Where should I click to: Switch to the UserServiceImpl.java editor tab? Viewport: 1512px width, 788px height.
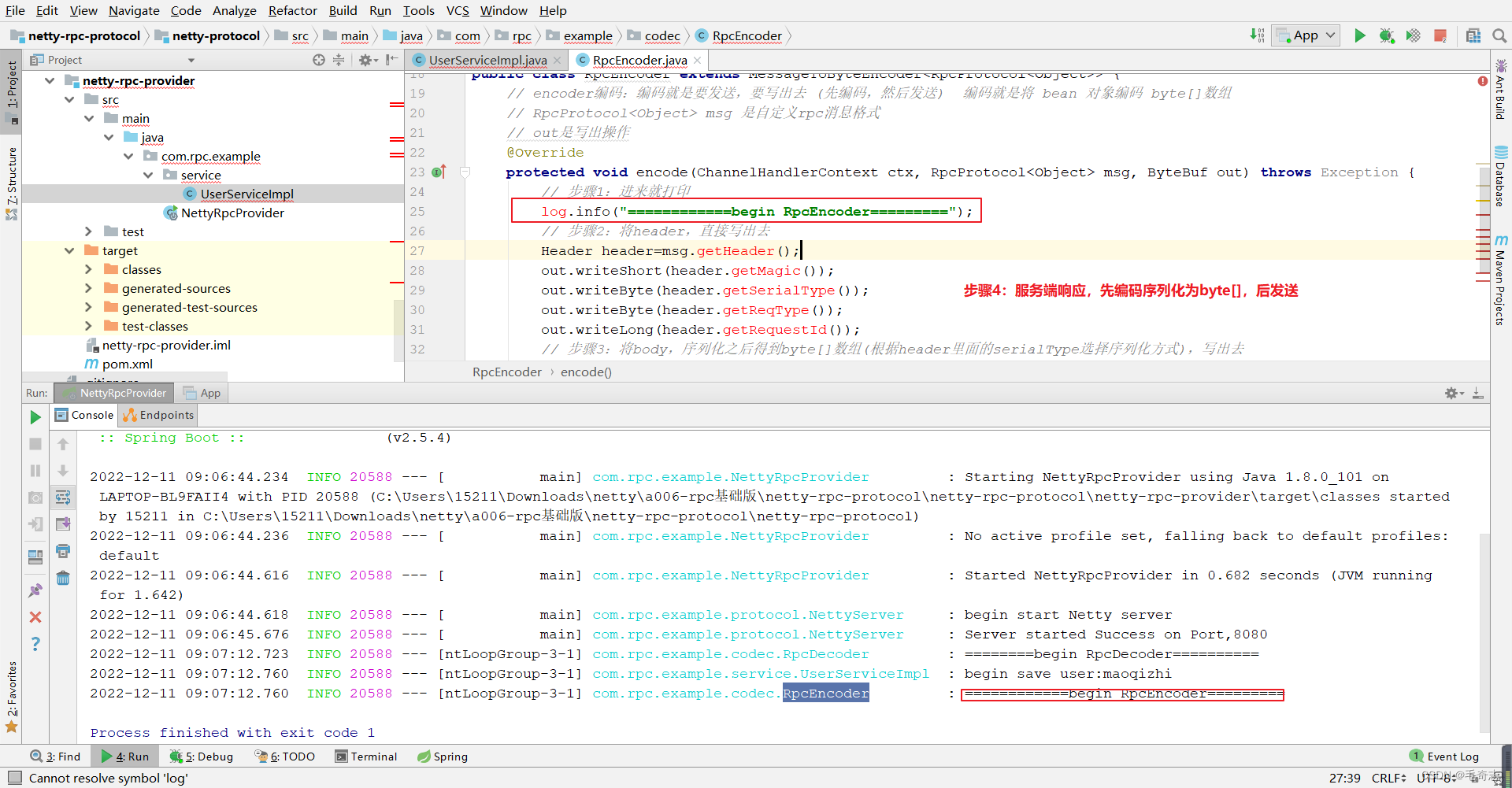click(487, 60)
